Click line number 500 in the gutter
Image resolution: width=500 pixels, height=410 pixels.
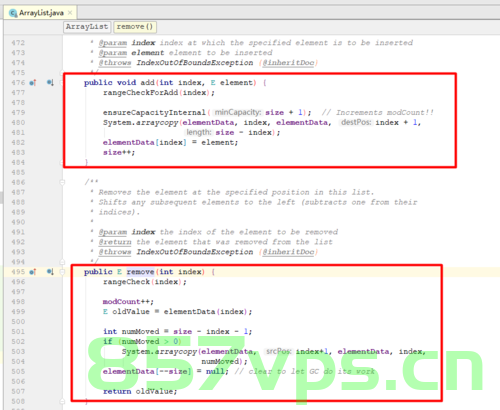click(18, 322)
